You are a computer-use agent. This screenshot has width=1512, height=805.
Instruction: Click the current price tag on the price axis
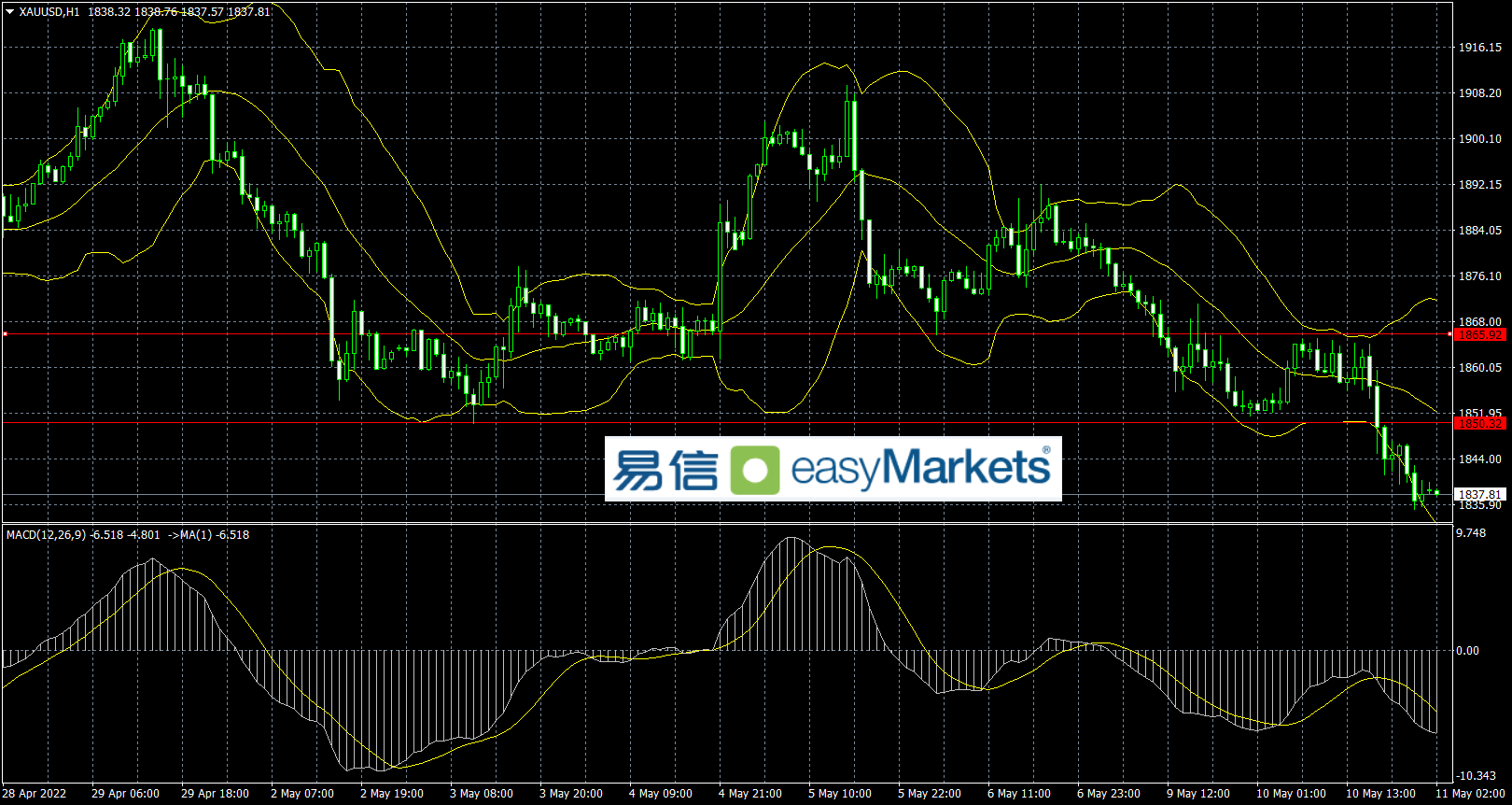click(1480, 494)
